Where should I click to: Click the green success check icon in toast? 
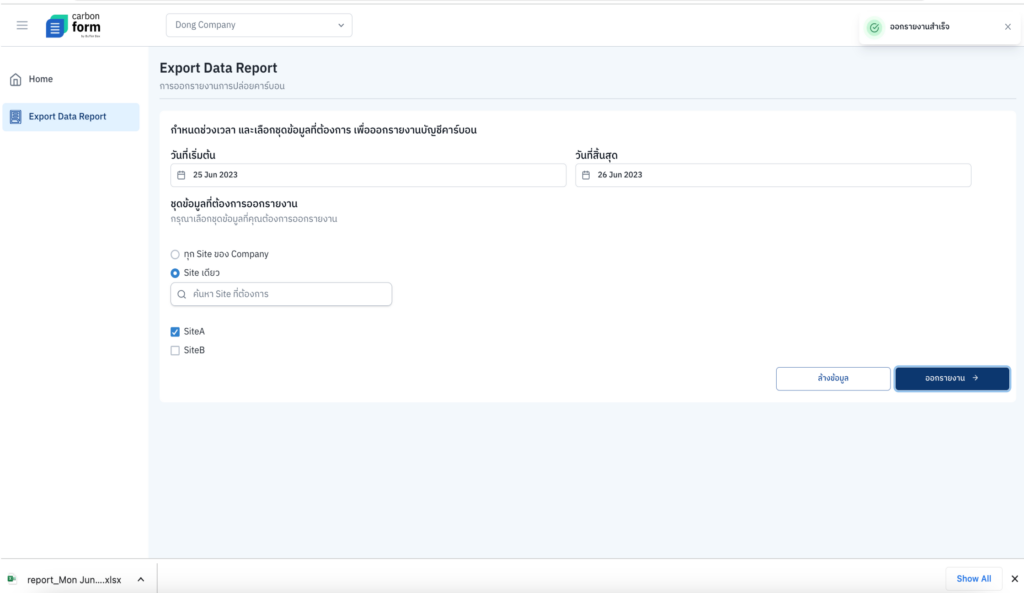[x=874, y=27]
